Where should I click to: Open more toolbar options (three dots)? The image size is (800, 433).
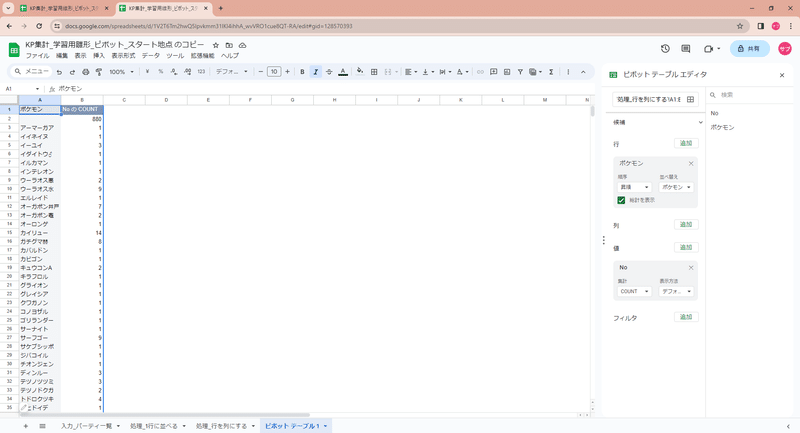[568, 72]
